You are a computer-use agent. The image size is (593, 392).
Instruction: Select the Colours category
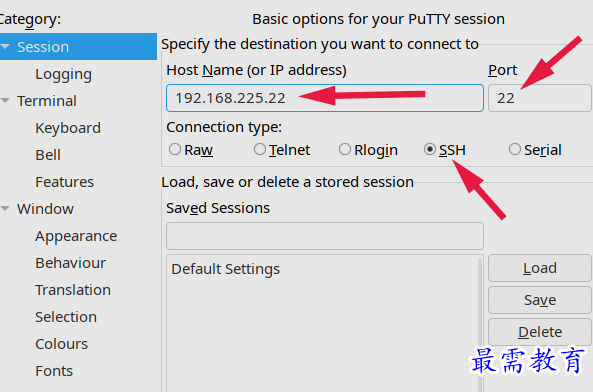(62, 344)
